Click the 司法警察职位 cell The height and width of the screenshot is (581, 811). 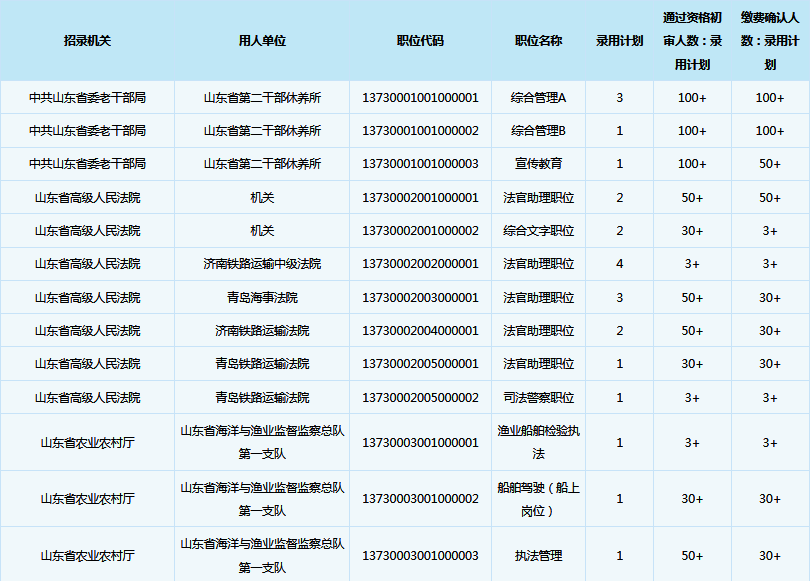pos(538,398)
